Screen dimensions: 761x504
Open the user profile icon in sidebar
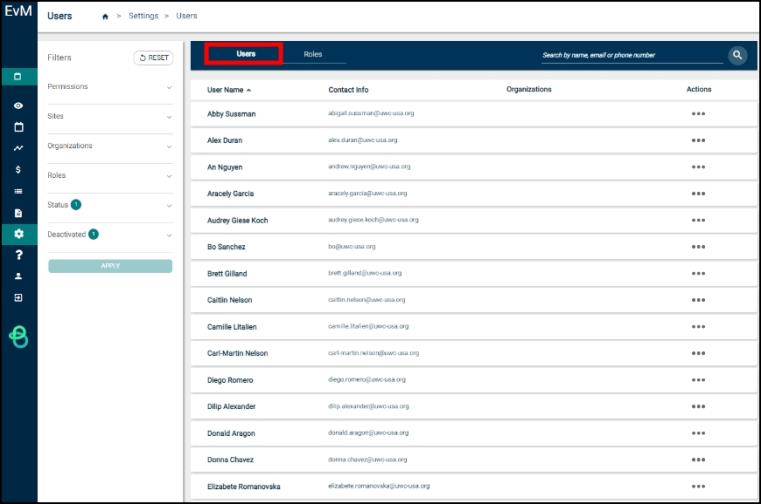tap(18, 276)
